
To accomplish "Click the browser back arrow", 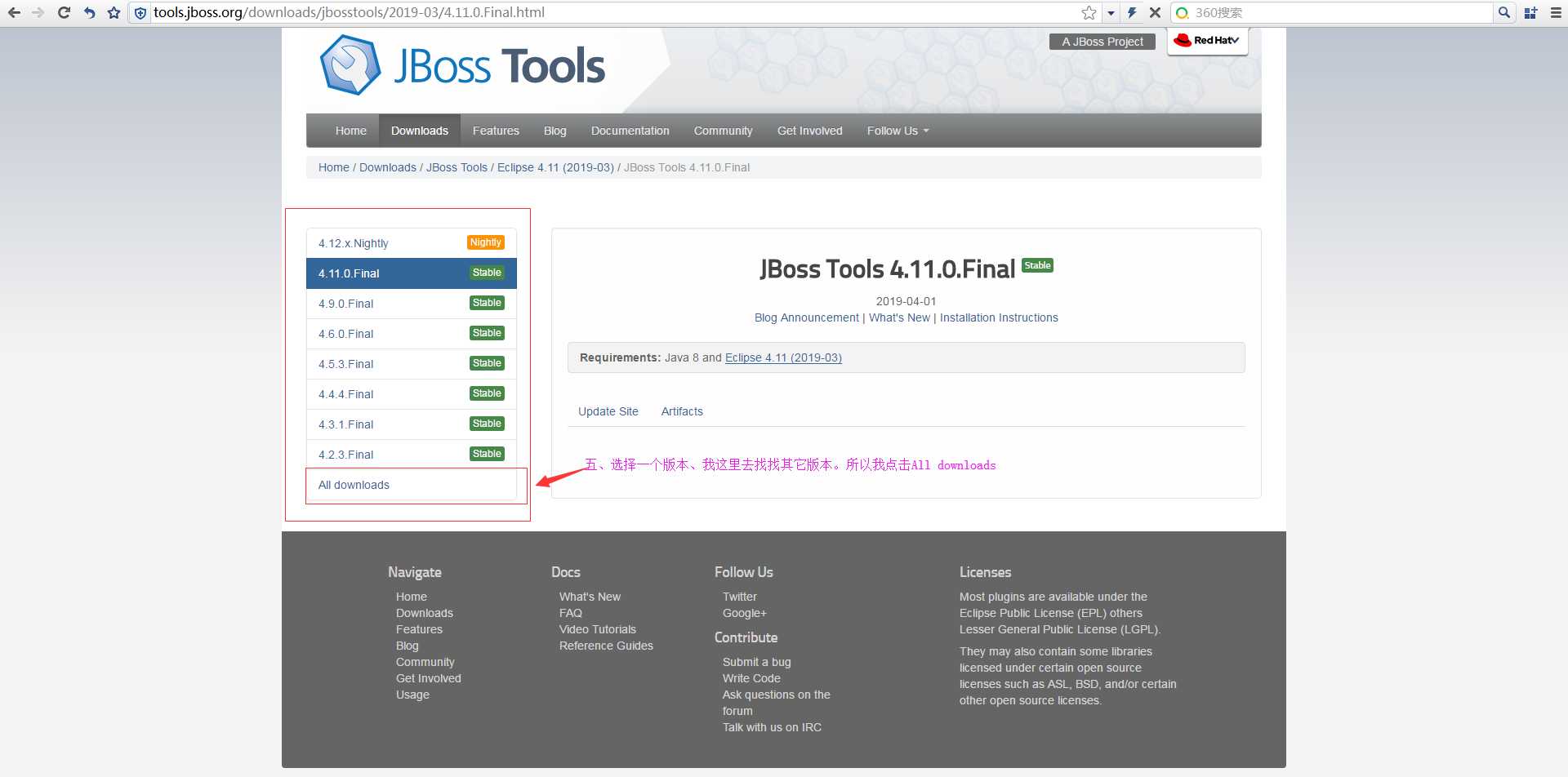I will [14, 12].
